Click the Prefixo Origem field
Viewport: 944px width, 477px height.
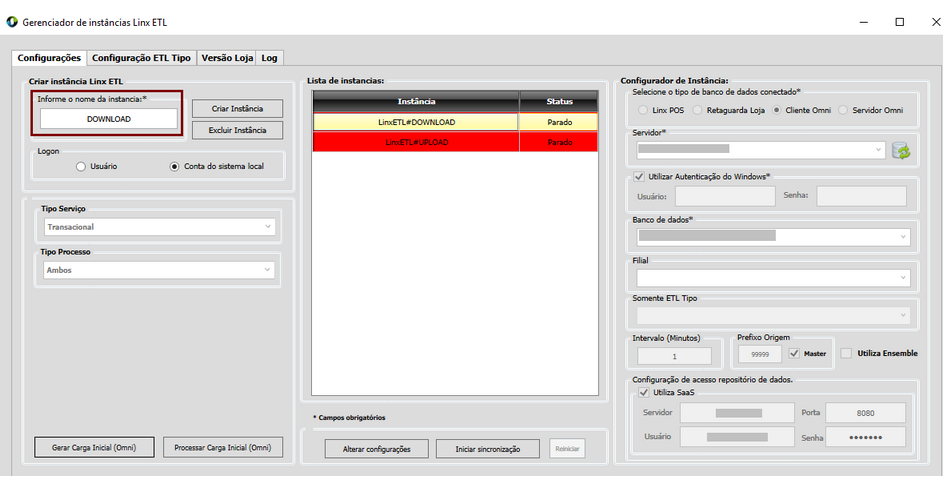click(760, 355)
